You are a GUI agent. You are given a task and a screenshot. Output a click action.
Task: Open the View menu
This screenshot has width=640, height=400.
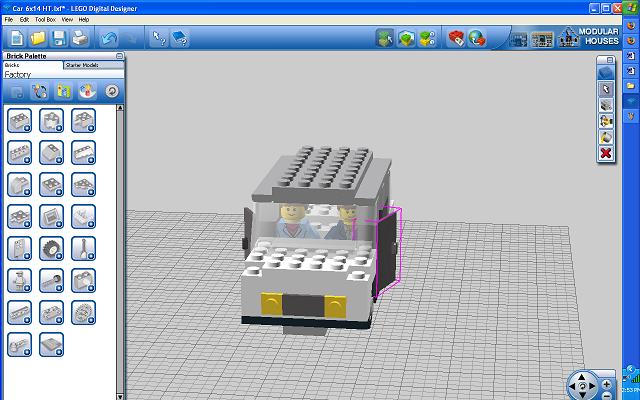[67, 19]
